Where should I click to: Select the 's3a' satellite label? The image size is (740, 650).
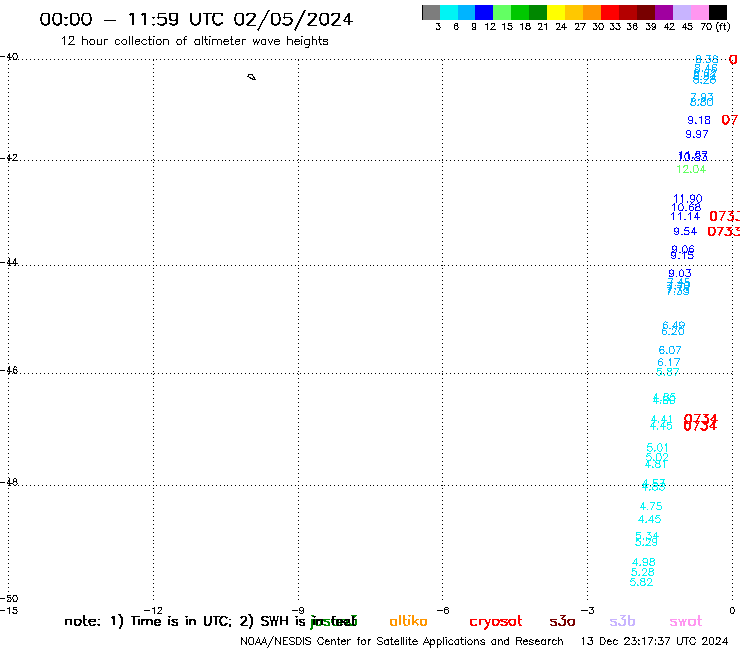point(562,621)
